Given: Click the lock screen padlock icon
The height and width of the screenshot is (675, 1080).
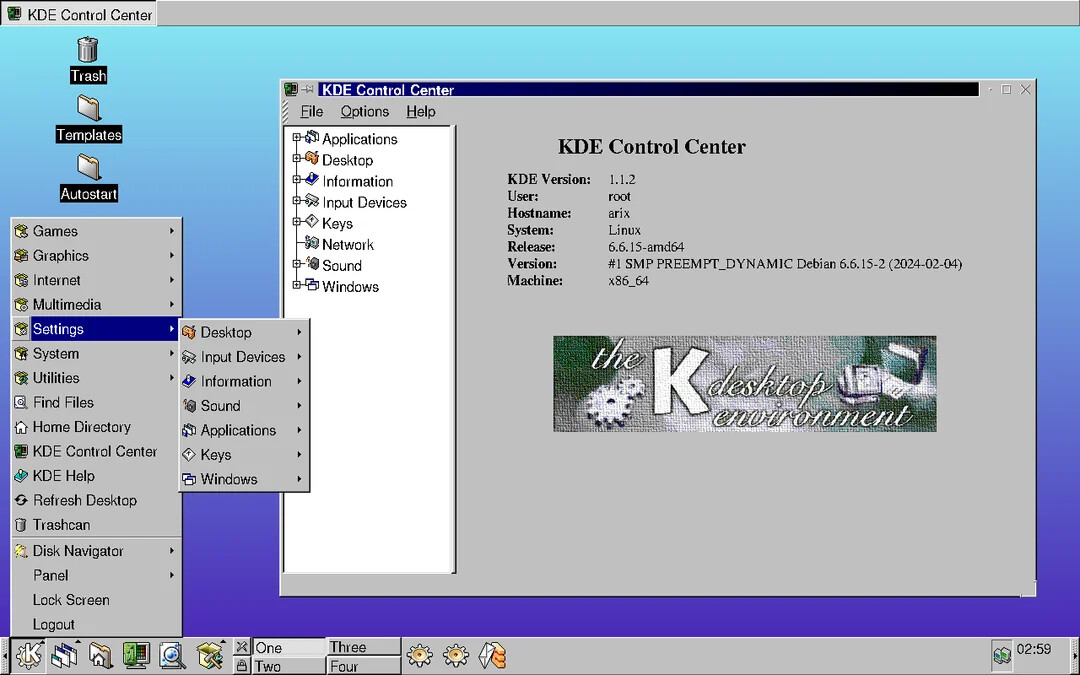Looking at the screenshot, I should pyautogui.click(x=241, y=666).
